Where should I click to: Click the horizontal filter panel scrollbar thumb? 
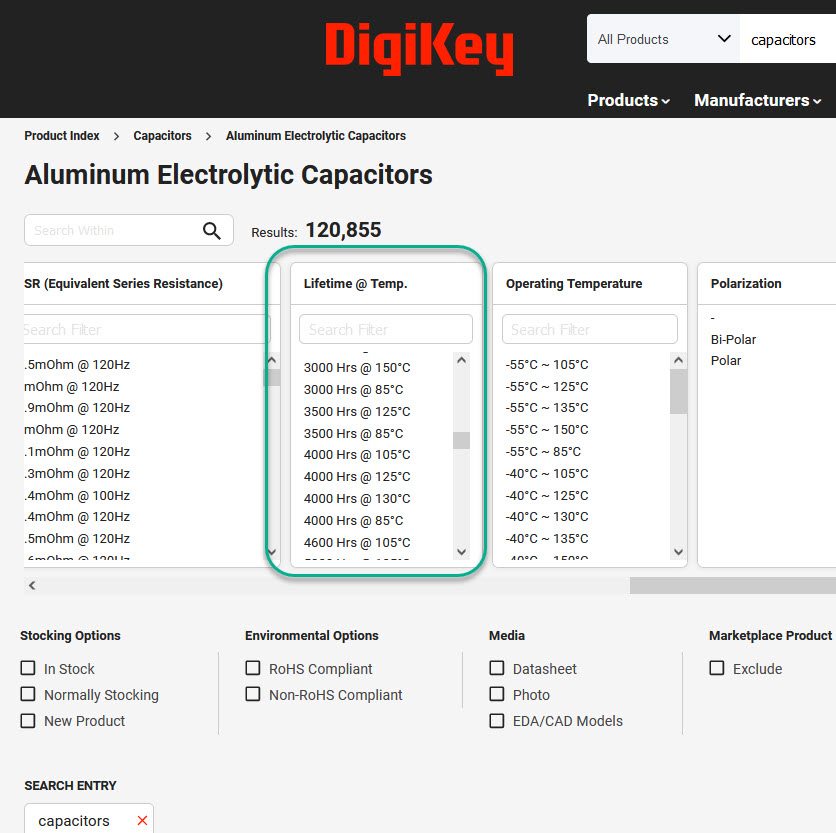coord(733,585)
